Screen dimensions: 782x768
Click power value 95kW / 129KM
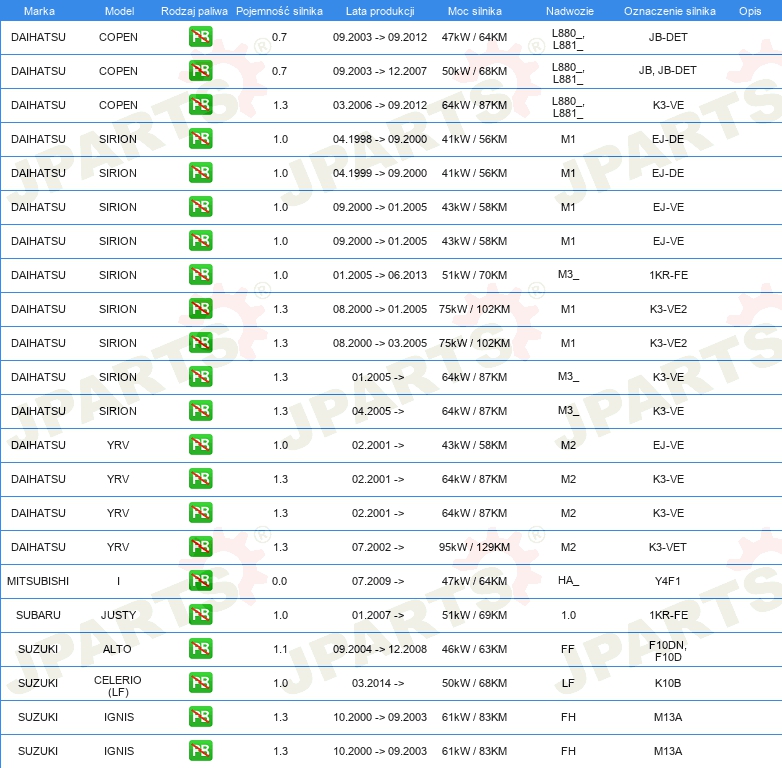click(x=474, y=547)
